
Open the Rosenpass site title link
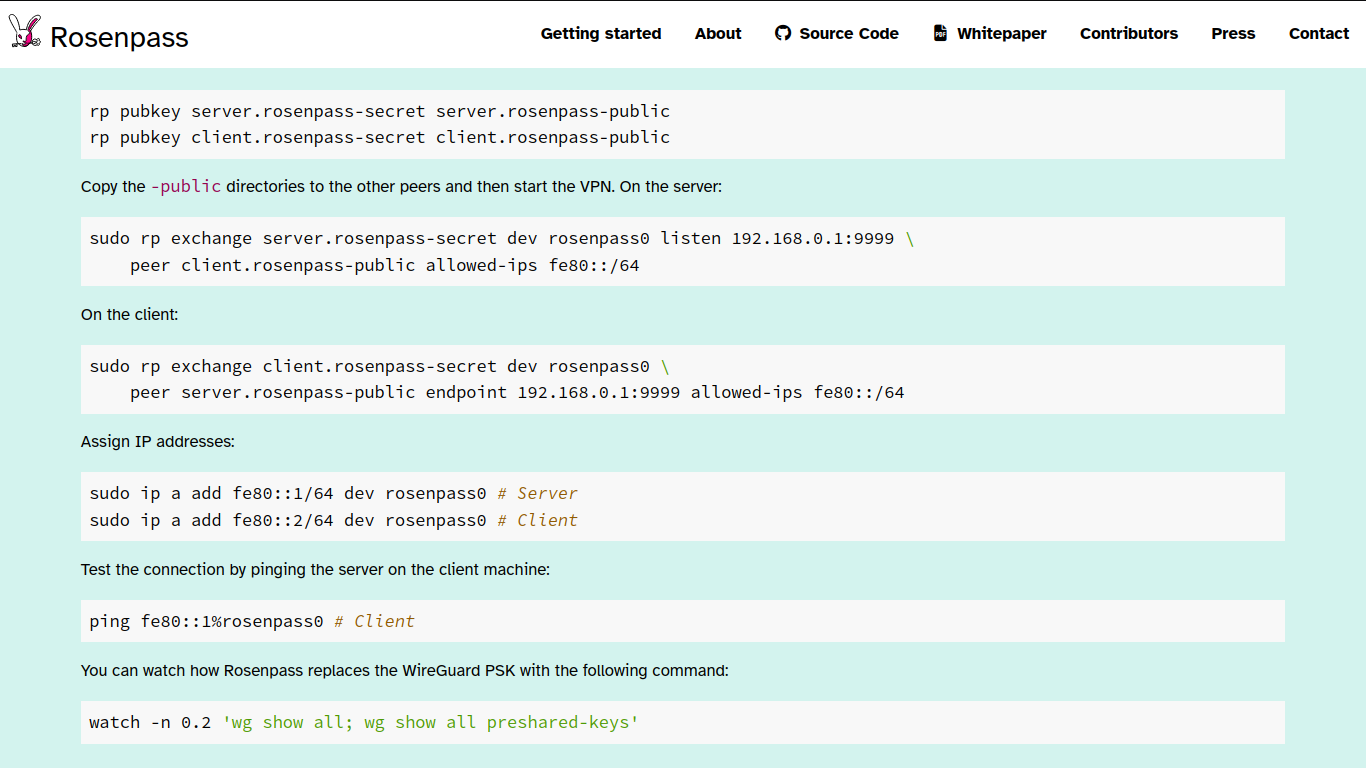pyautogui.click(x=119, y=37)
